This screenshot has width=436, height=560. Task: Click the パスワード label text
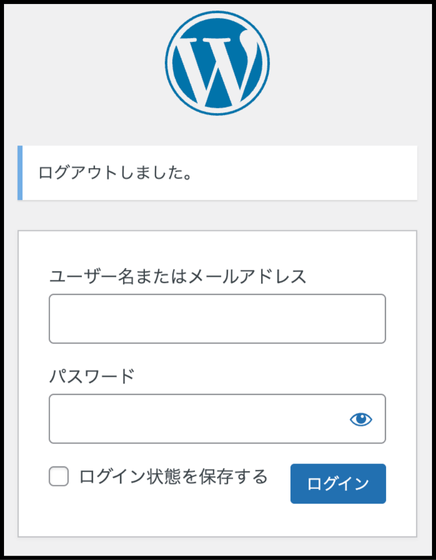pos(92,376)
